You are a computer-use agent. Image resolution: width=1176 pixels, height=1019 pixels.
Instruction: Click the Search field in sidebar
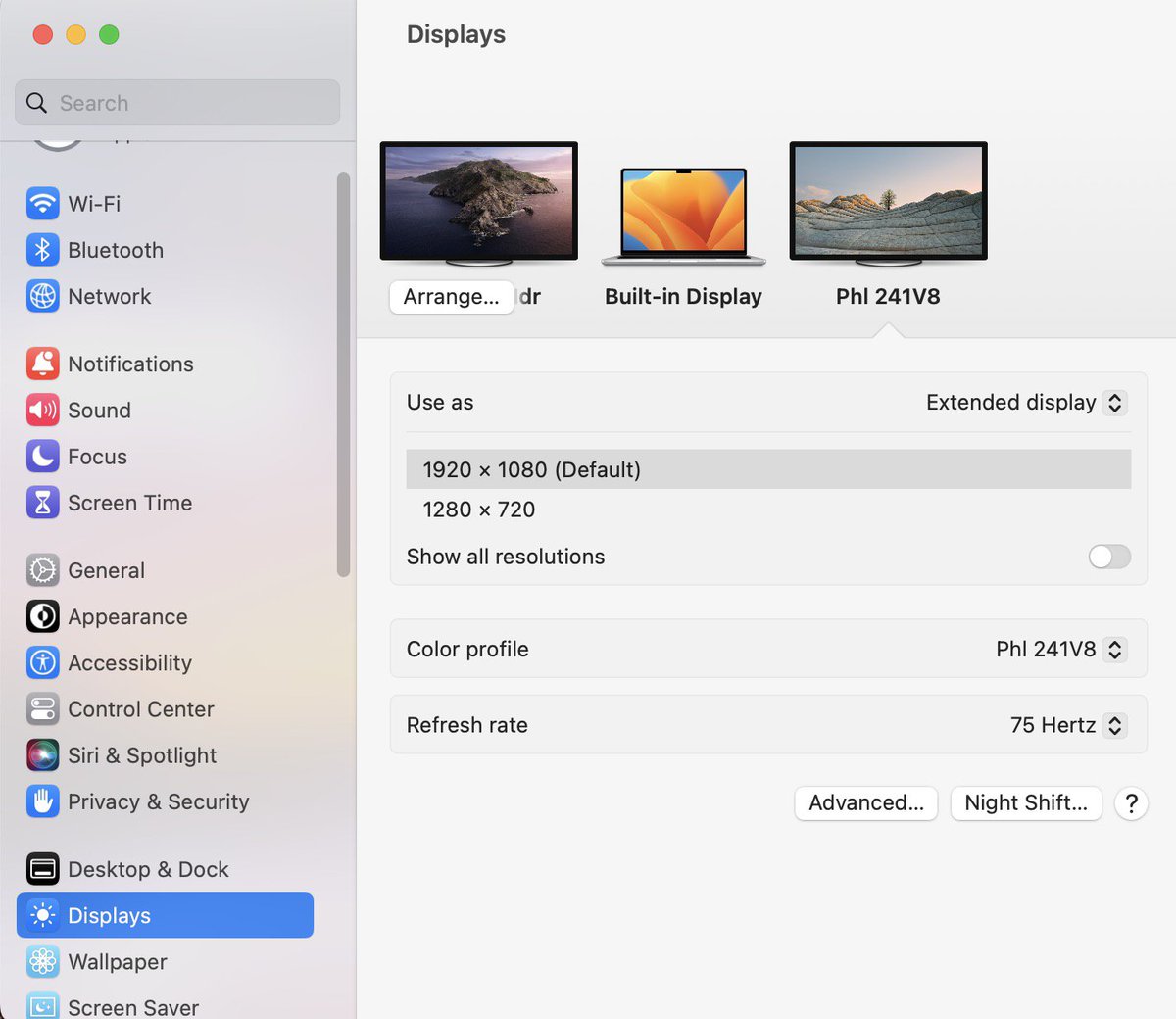[x=177, y=103]
